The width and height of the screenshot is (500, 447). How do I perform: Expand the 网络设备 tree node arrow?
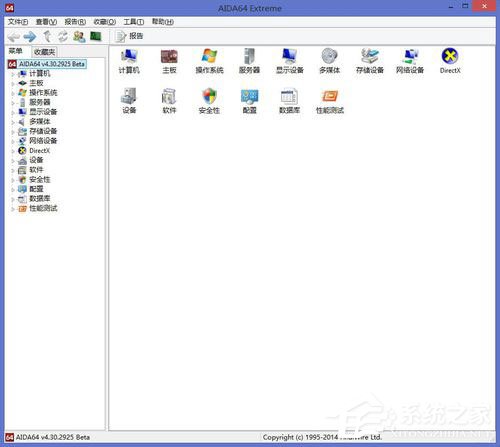tap(13, 142)
